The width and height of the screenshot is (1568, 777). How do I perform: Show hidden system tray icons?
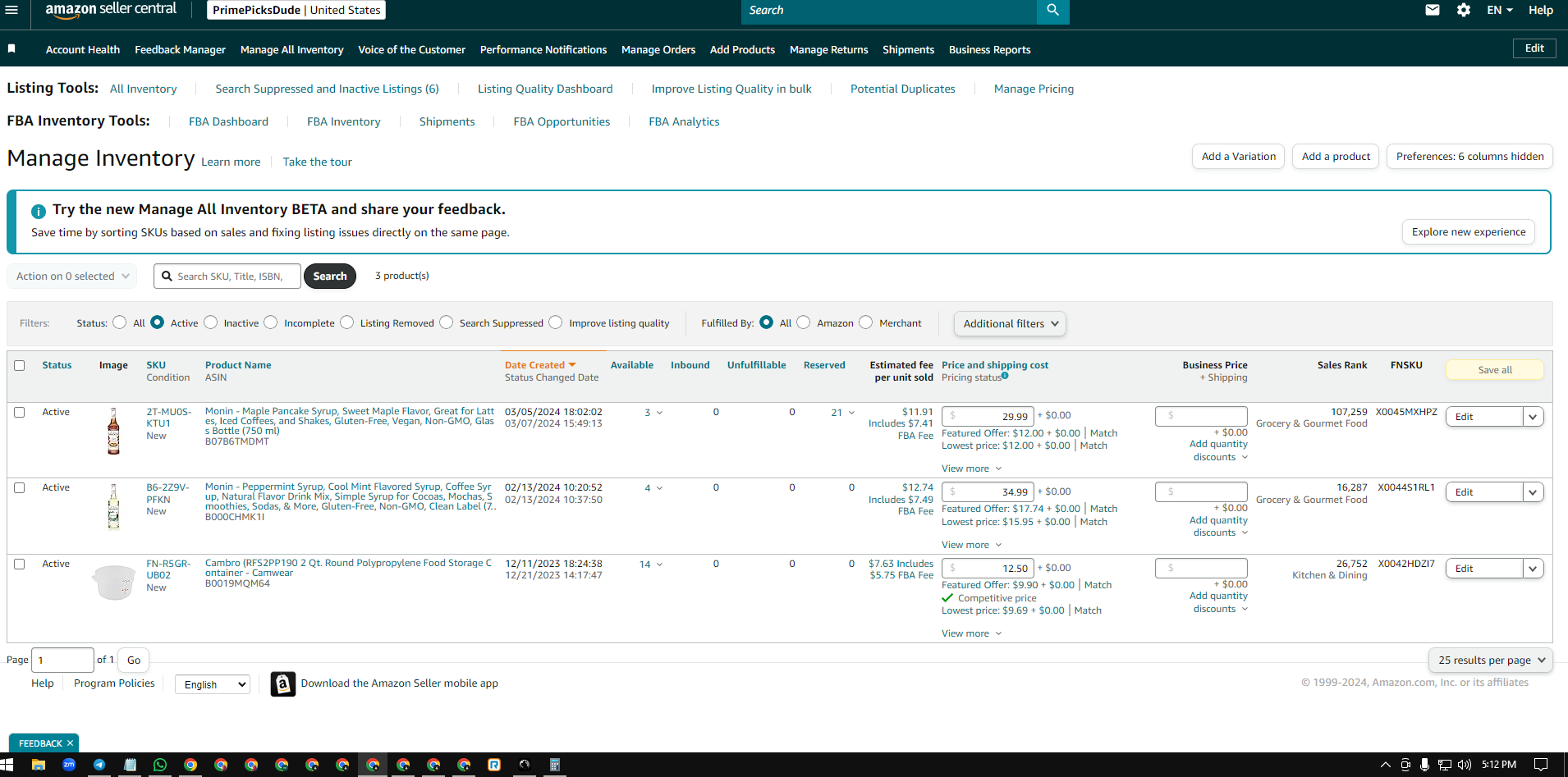click(1386, 765)
